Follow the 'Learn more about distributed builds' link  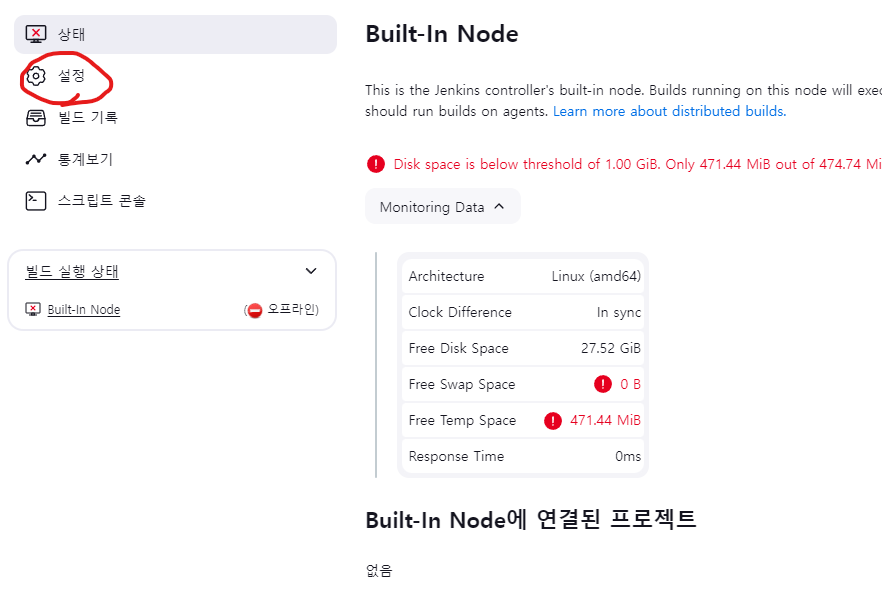pyautogui.click(x=669, y=111)
